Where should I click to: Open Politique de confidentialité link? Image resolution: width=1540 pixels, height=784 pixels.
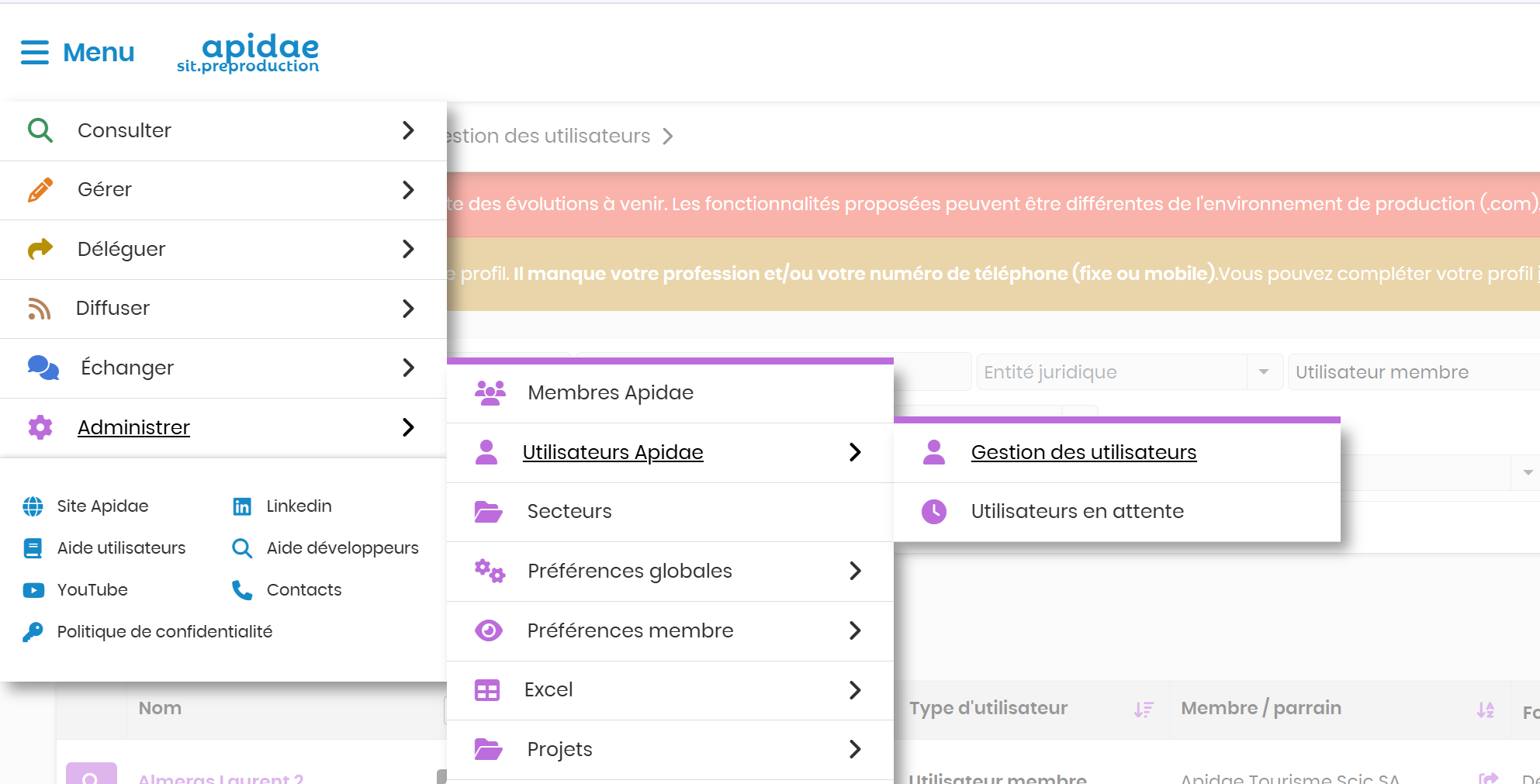164,632
